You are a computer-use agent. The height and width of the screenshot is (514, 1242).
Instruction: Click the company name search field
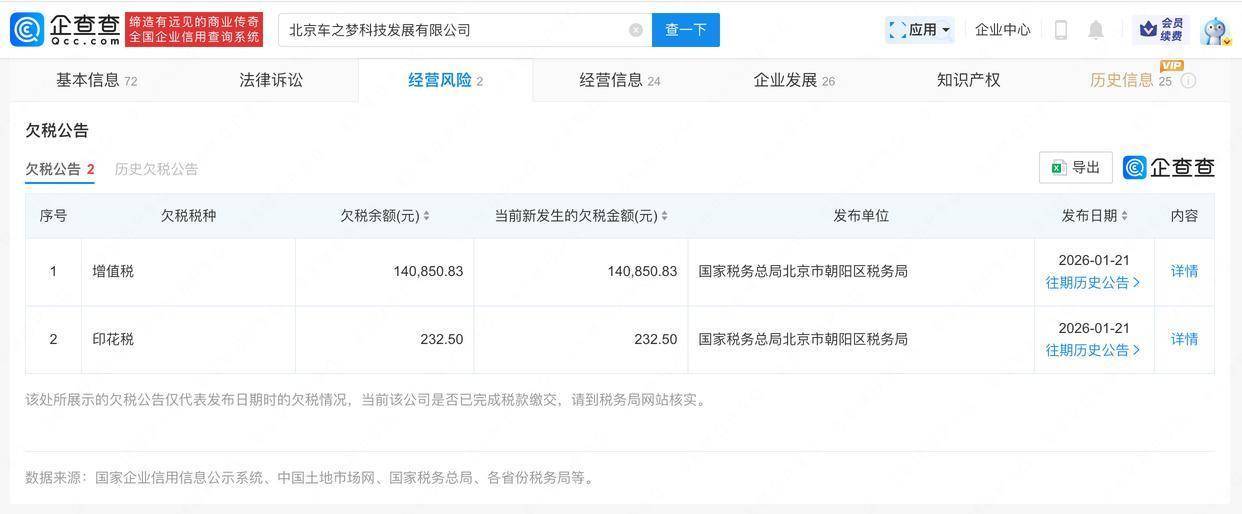click(x=455, y=30)
